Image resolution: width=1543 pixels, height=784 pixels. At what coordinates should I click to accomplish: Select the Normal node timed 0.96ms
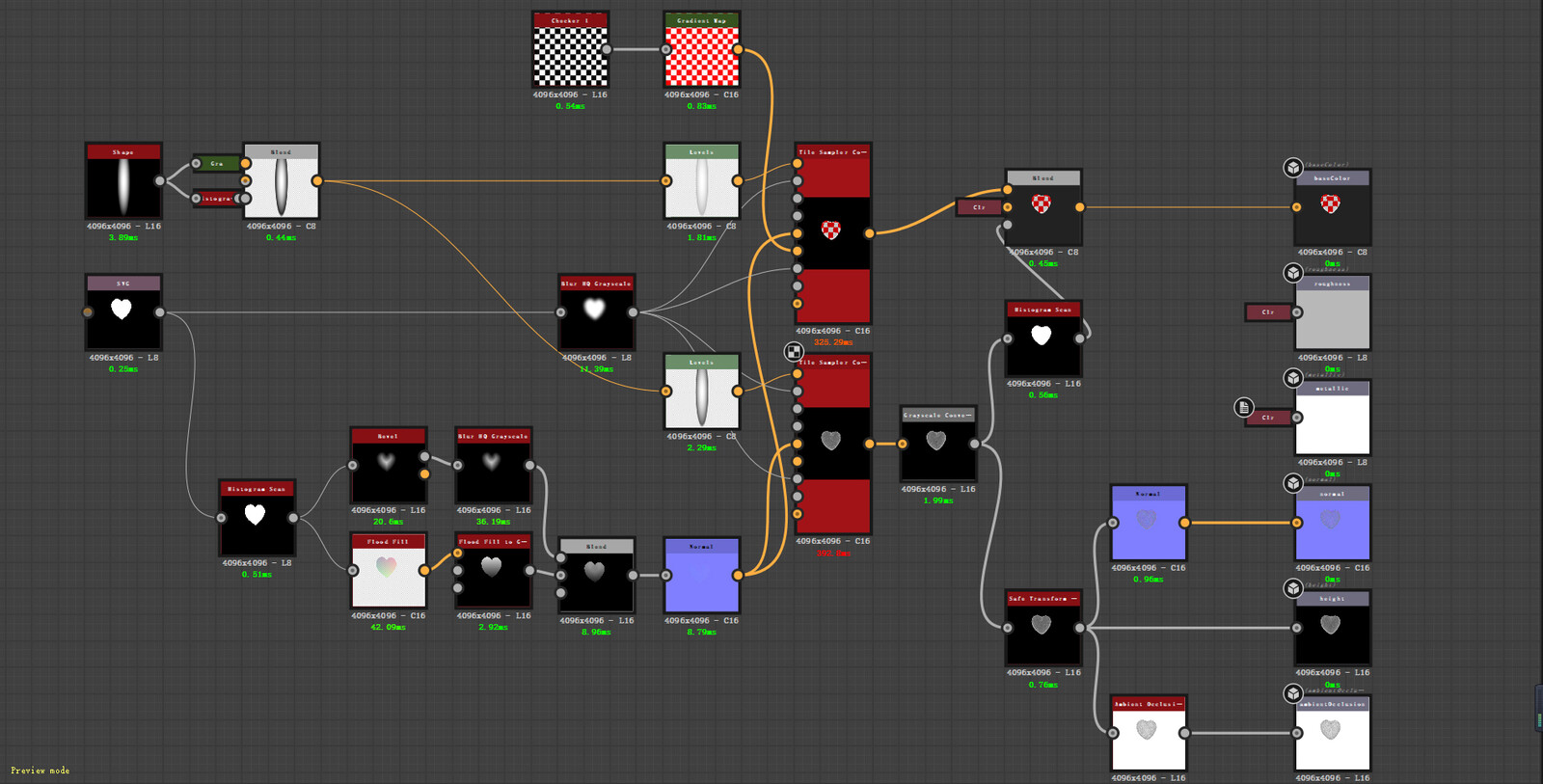click(x=1149, y=523)
